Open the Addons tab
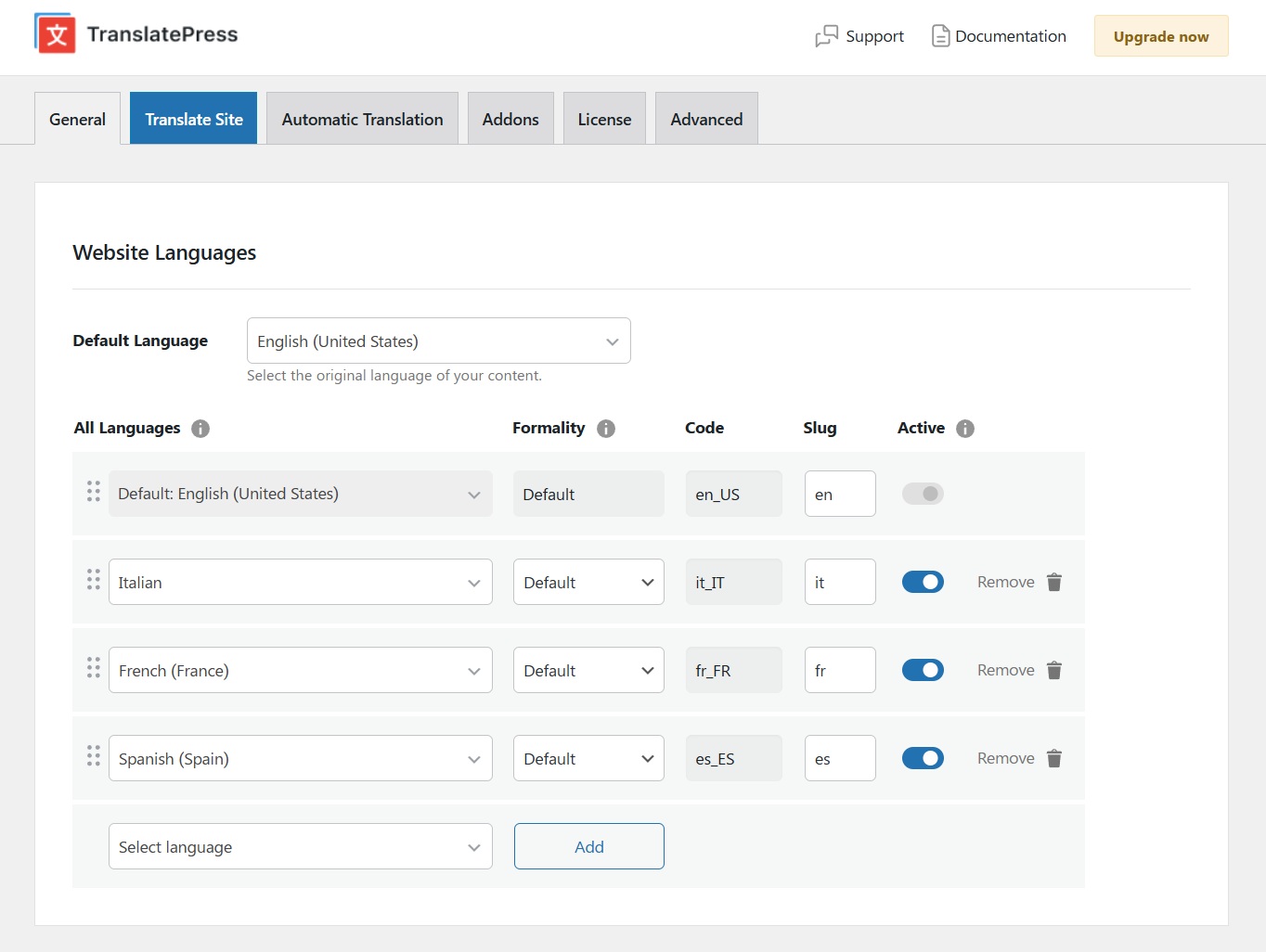The height and width of the screenshot is (952, 1266). 510,119
